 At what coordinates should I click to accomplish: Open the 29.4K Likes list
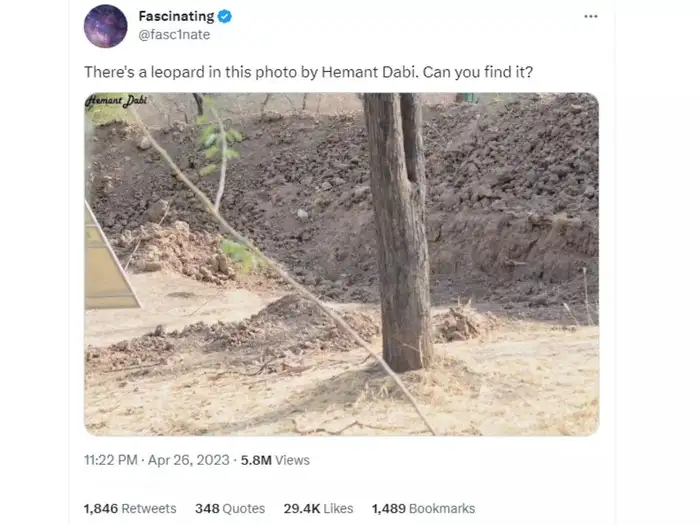(x=318, y=508)
